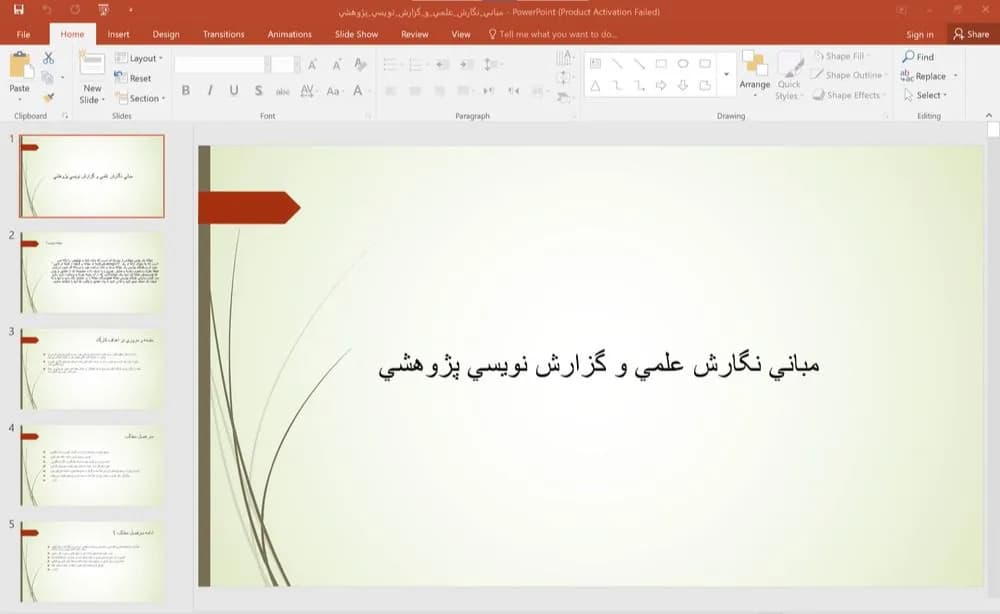Open the Arrange menu
This screenshot has width=1000, height=614.
754,74
